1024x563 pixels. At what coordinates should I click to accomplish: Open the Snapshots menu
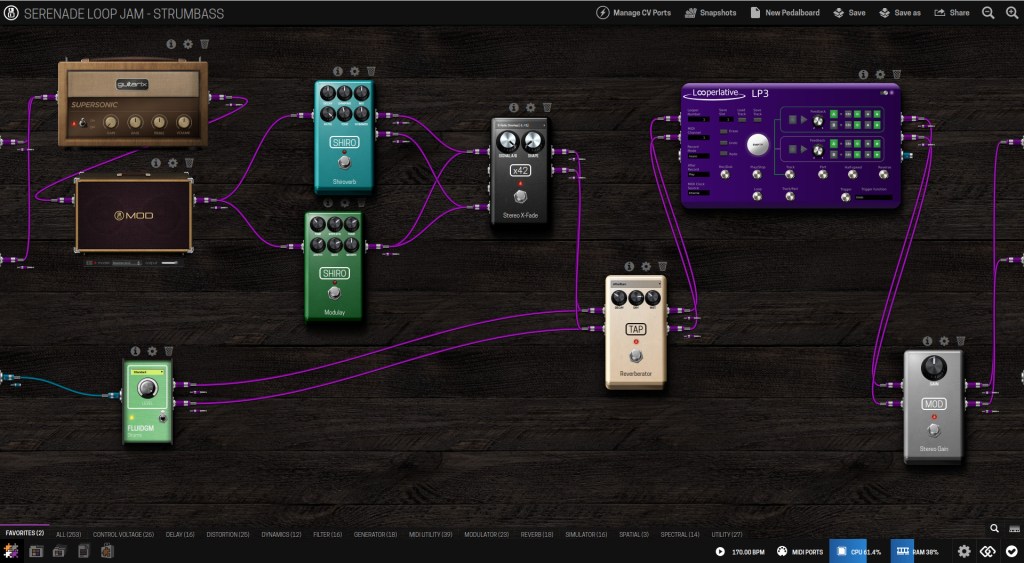tap(710, 12)
